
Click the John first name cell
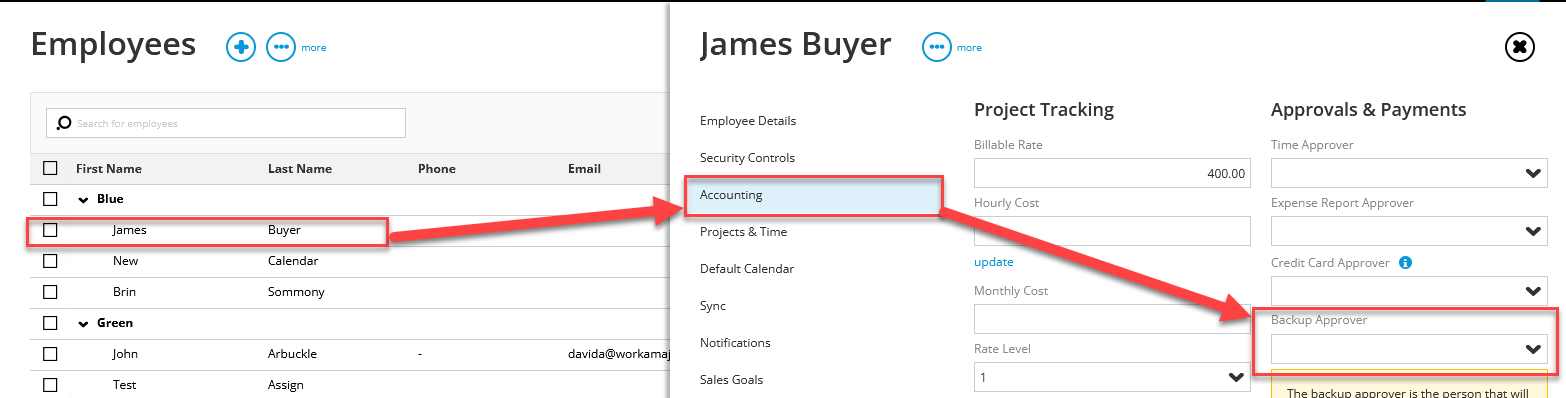[x=126, y=354]
